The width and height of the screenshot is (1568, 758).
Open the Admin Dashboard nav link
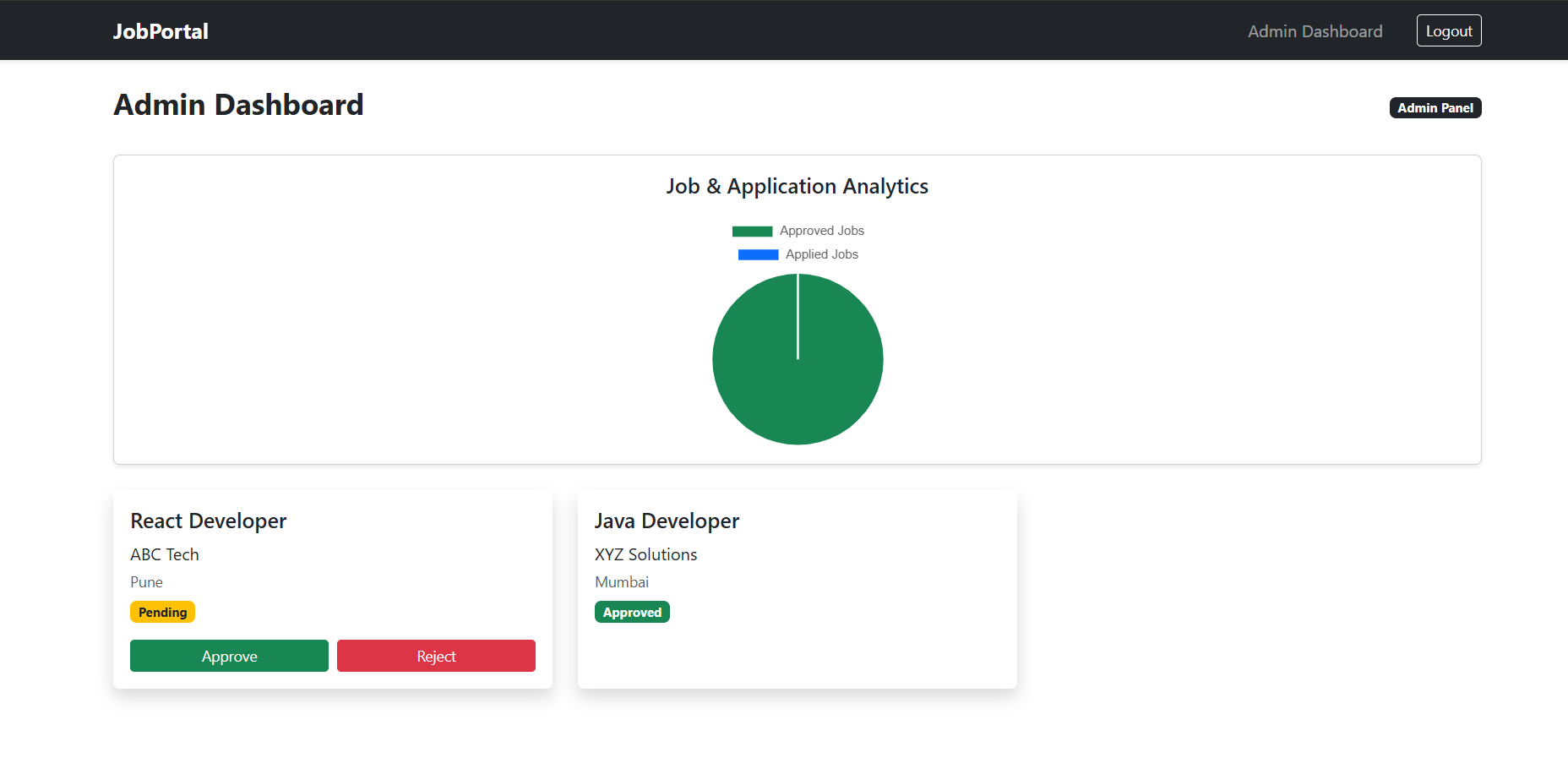pyautogui.click(x=1315, y=31)
